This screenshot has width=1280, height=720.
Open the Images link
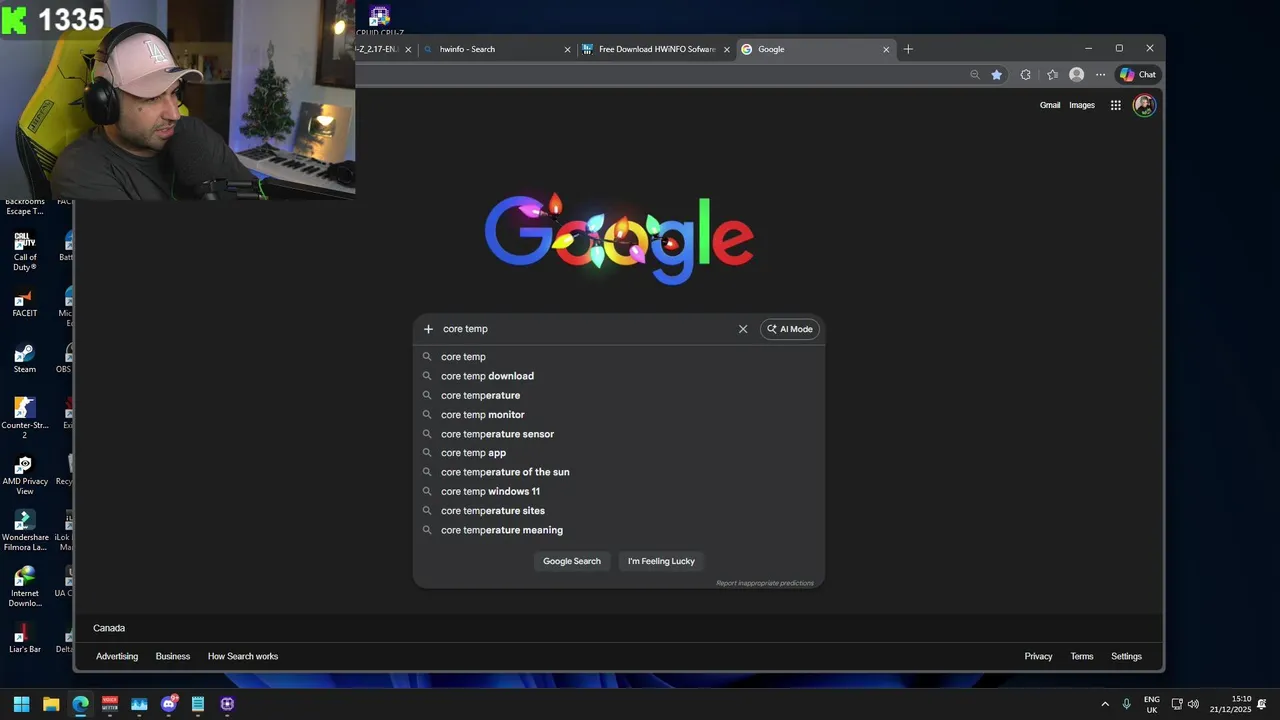1082,105
